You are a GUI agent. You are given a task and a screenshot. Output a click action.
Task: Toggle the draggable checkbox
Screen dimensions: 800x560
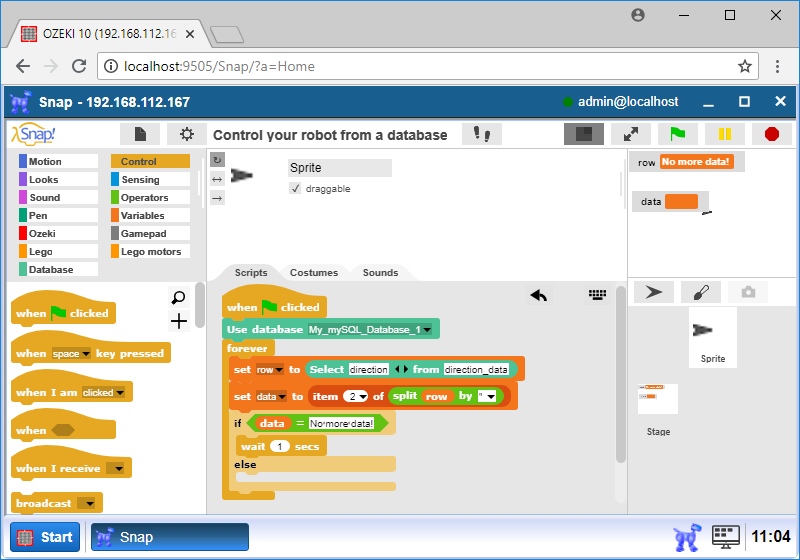point(295,188)
